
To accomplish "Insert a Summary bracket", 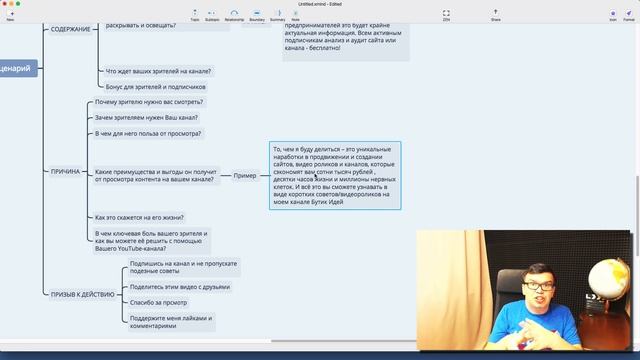I will 278,16.
